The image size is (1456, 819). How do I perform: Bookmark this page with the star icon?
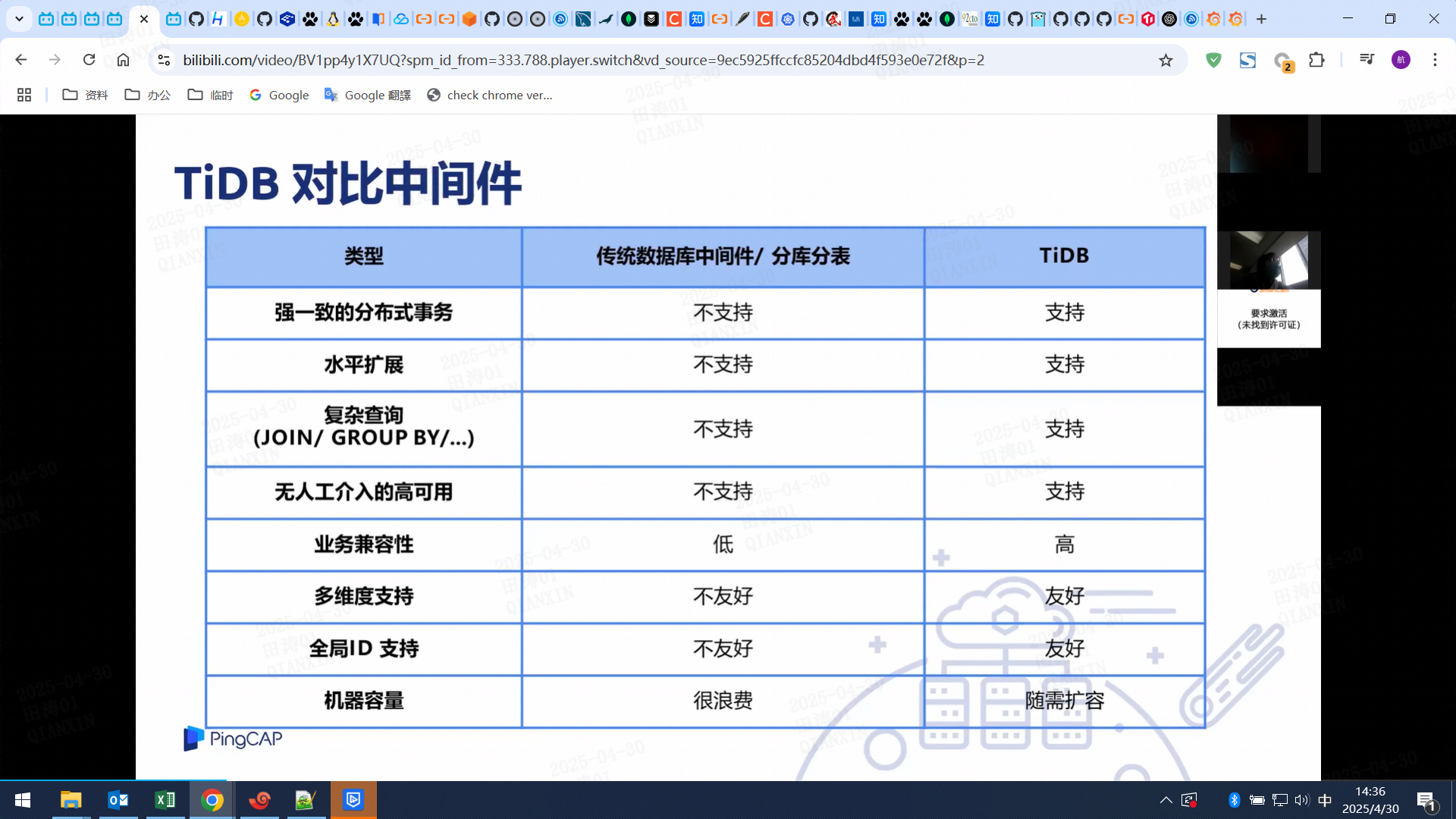(x=1166, y=60)
